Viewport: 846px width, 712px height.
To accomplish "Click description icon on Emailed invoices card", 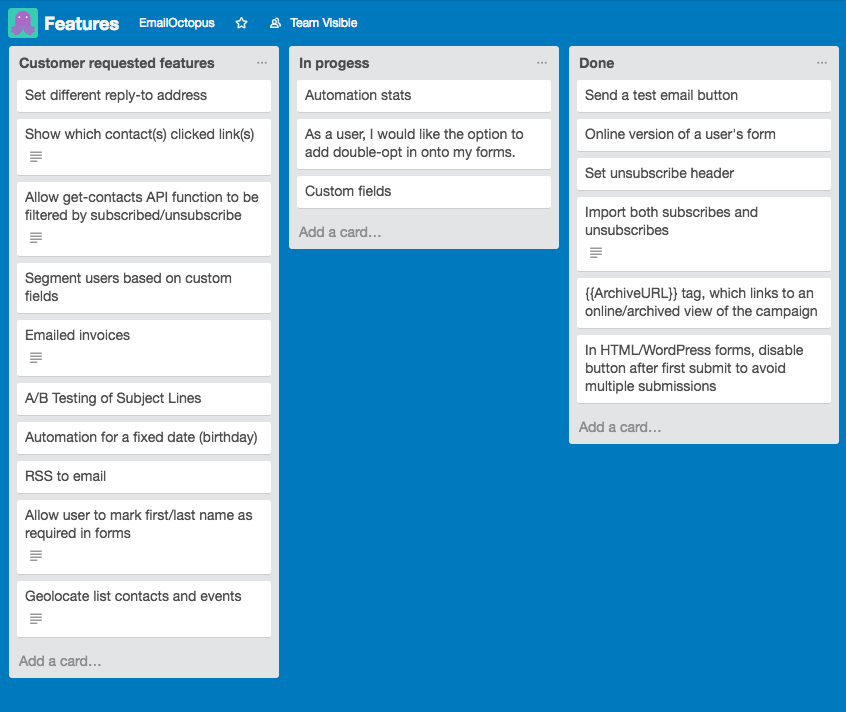I will pyautogui.click(x=36, y=357).
